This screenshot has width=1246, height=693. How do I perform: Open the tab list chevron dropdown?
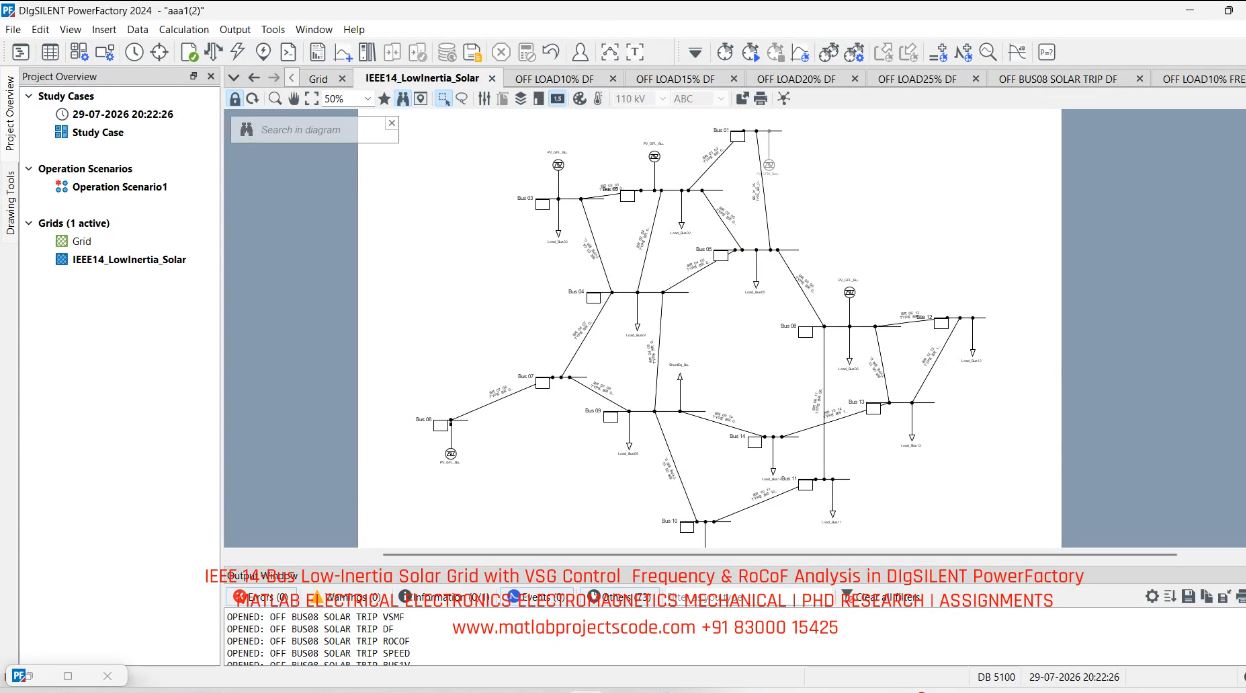234,77
